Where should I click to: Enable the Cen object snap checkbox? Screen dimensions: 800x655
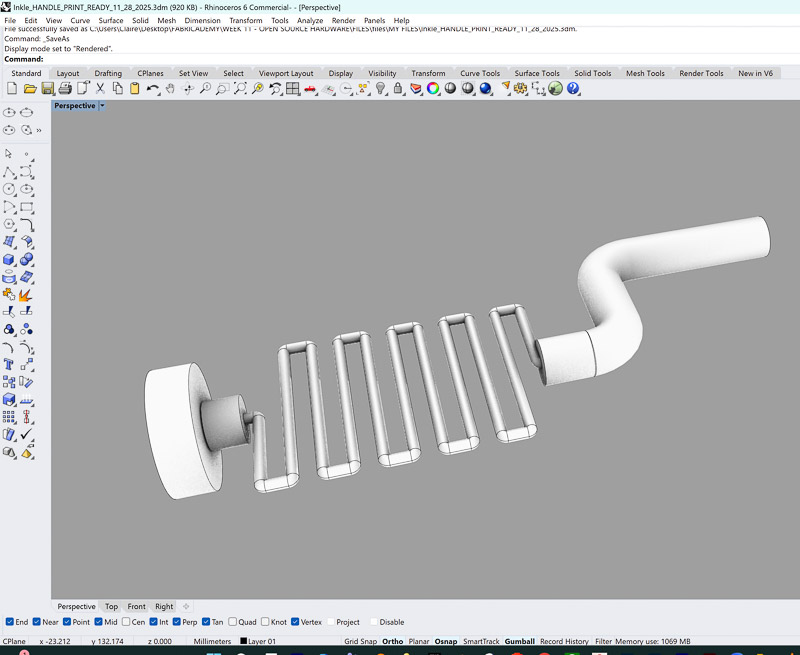tap(127, 622)
